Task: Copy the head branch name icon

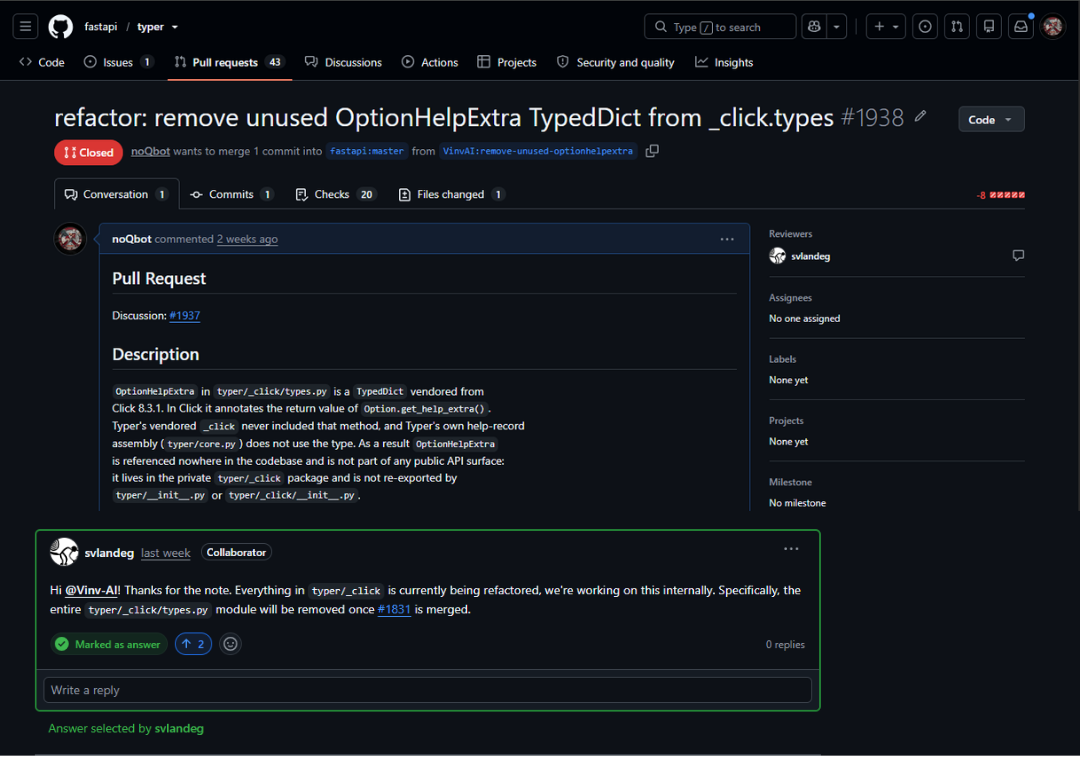Action: [x=652, y=151]
